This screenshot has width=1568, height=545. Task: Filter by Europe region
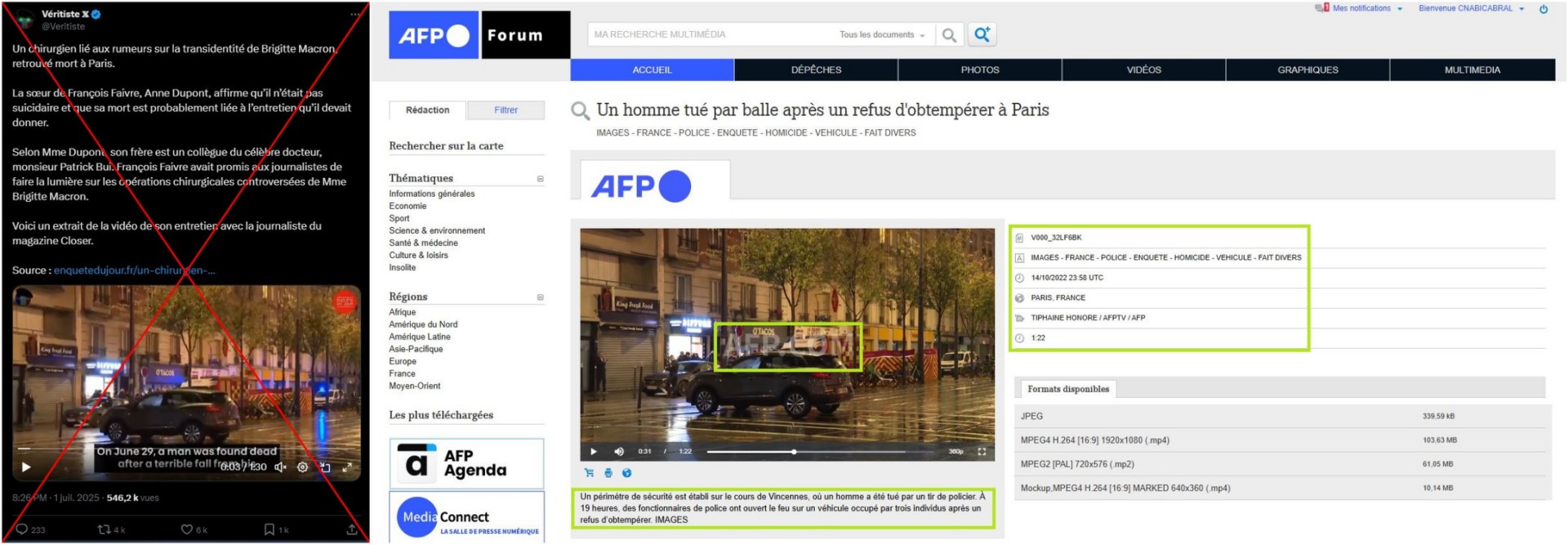point(402,361)
